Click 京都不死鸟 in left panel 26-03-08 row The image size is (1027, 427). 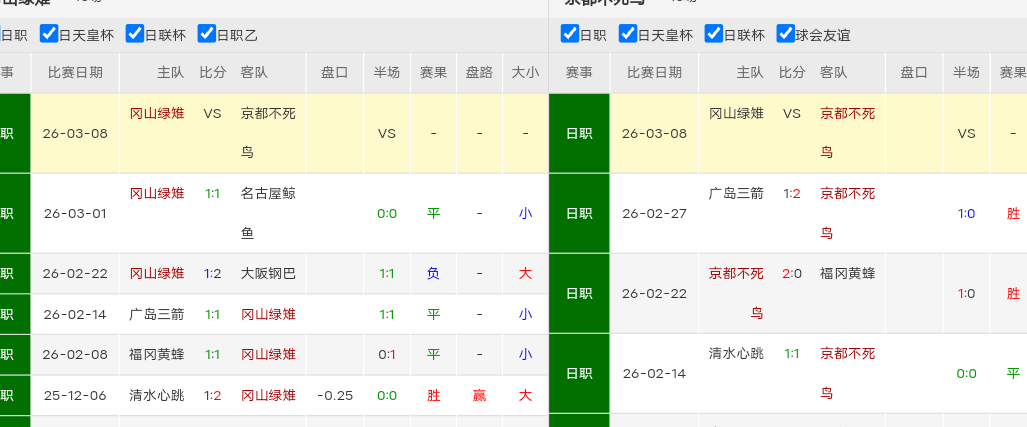pyautogui.click(x=268, y=132)
